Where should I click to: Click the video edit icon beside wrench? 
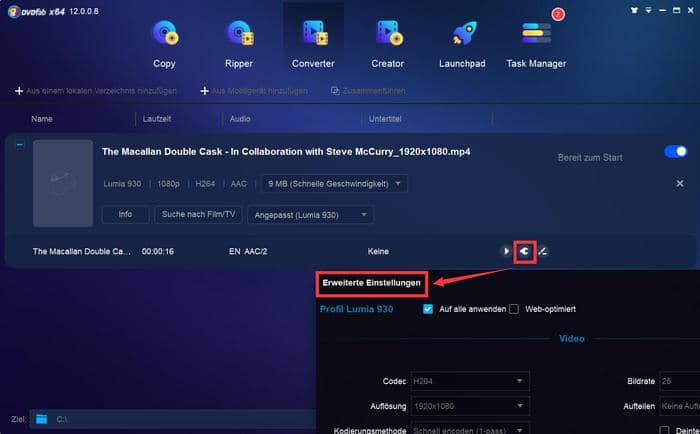pyautogui.click(x=543, y=251)
